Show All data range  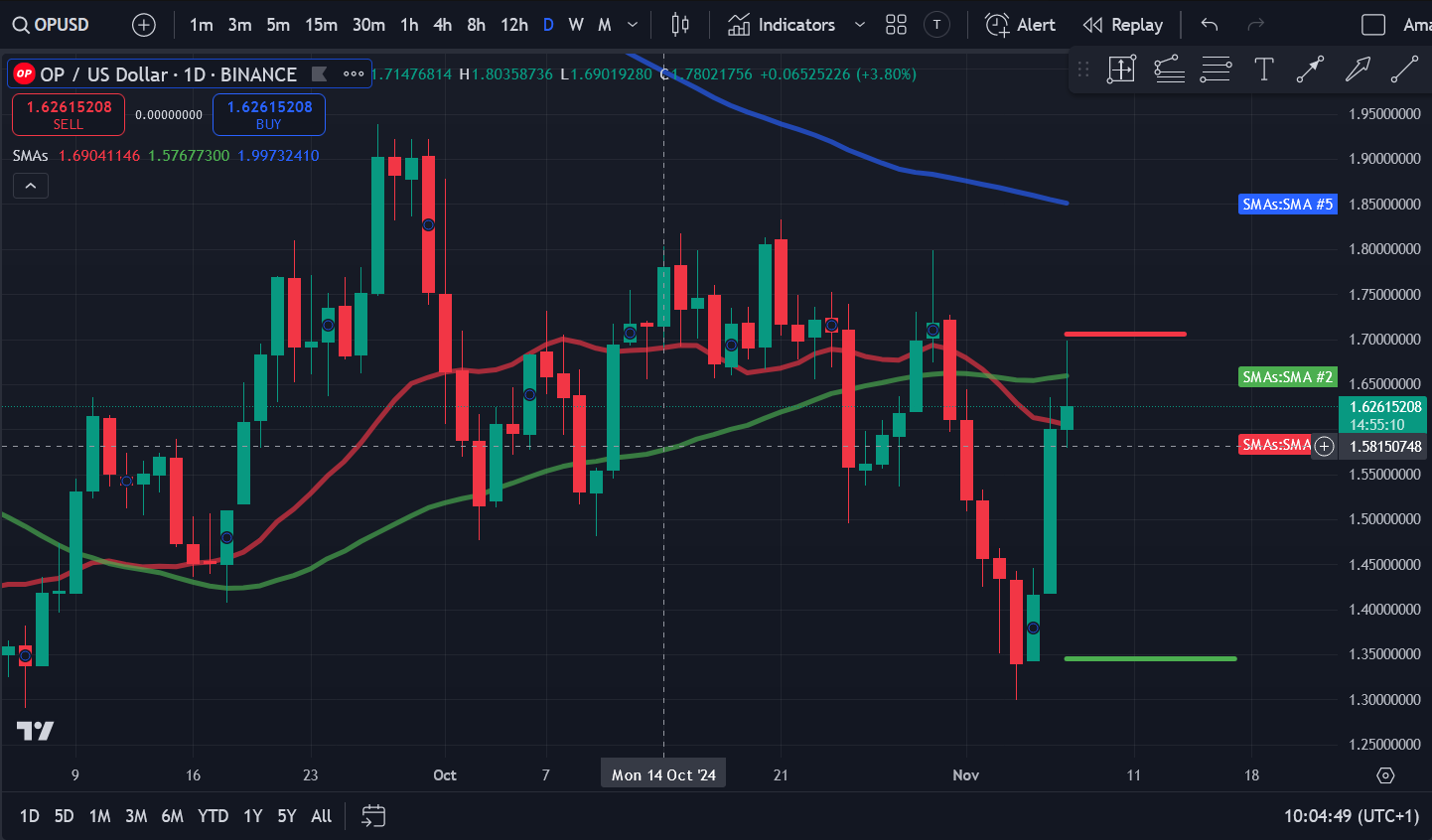point(321,816)
